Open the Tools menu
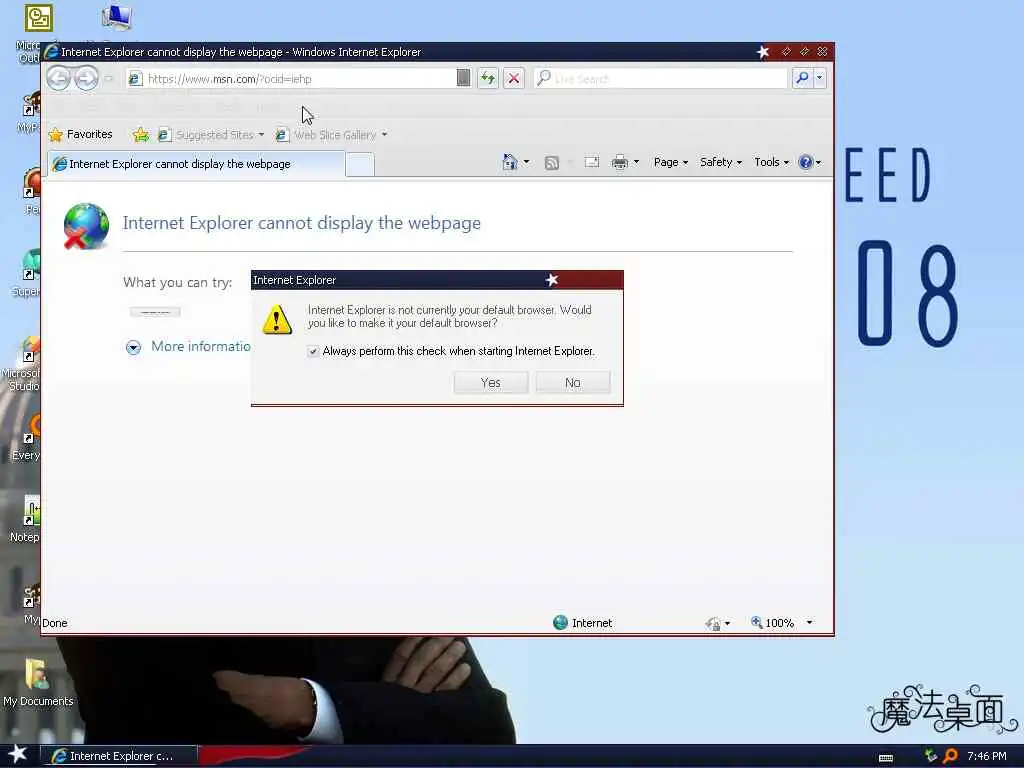The image size is (1024, 768). (x=771, y=162)
